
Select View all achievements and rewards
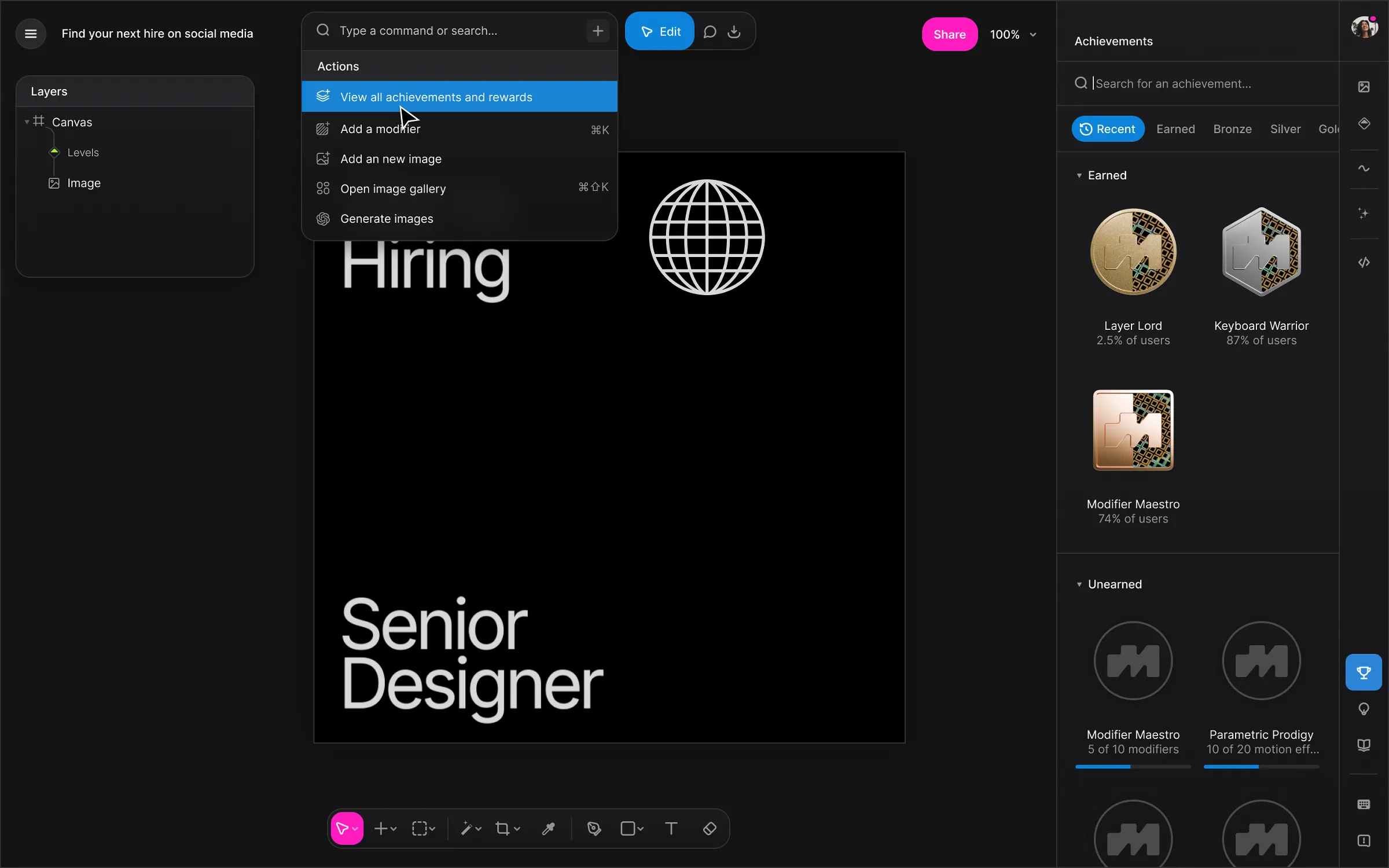pyautogui.click(x=460, y=97)
